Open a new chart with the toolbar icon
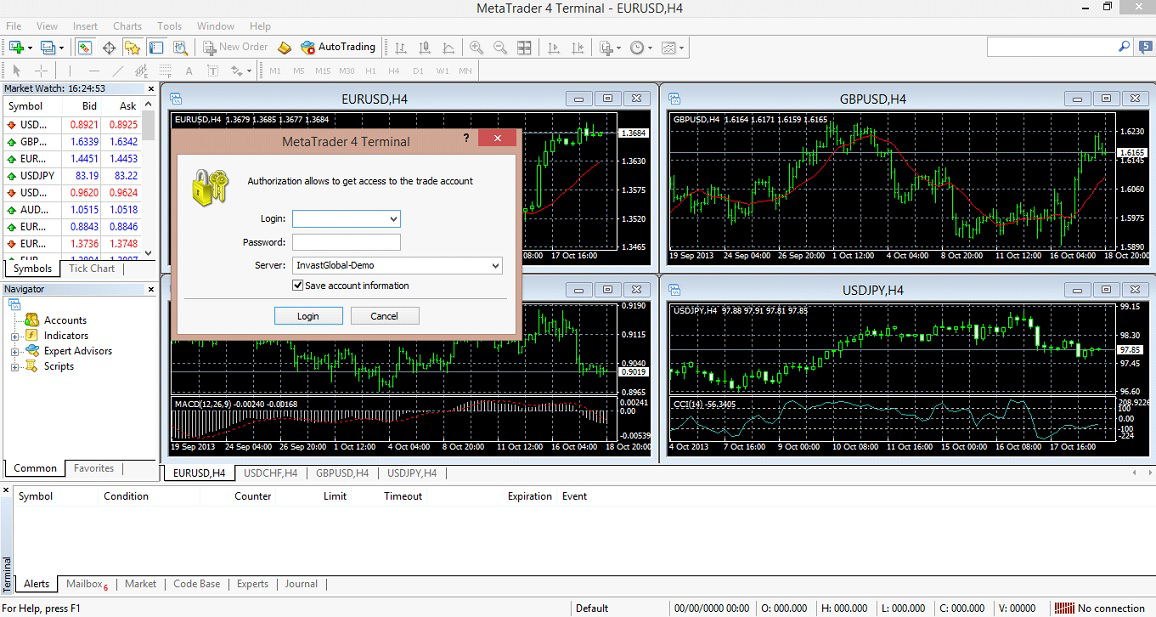 16,47
